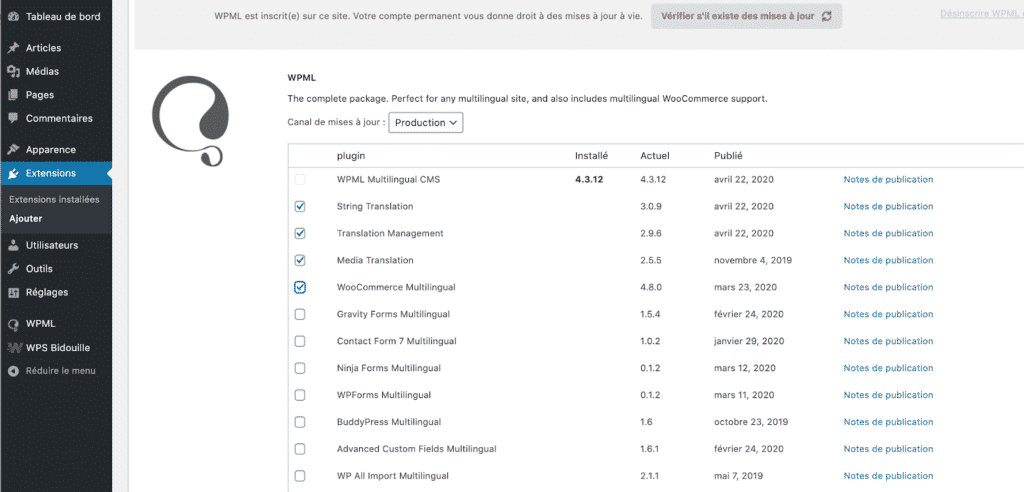Click the Apparence paintbrush icon

click(x=13, y=150)
